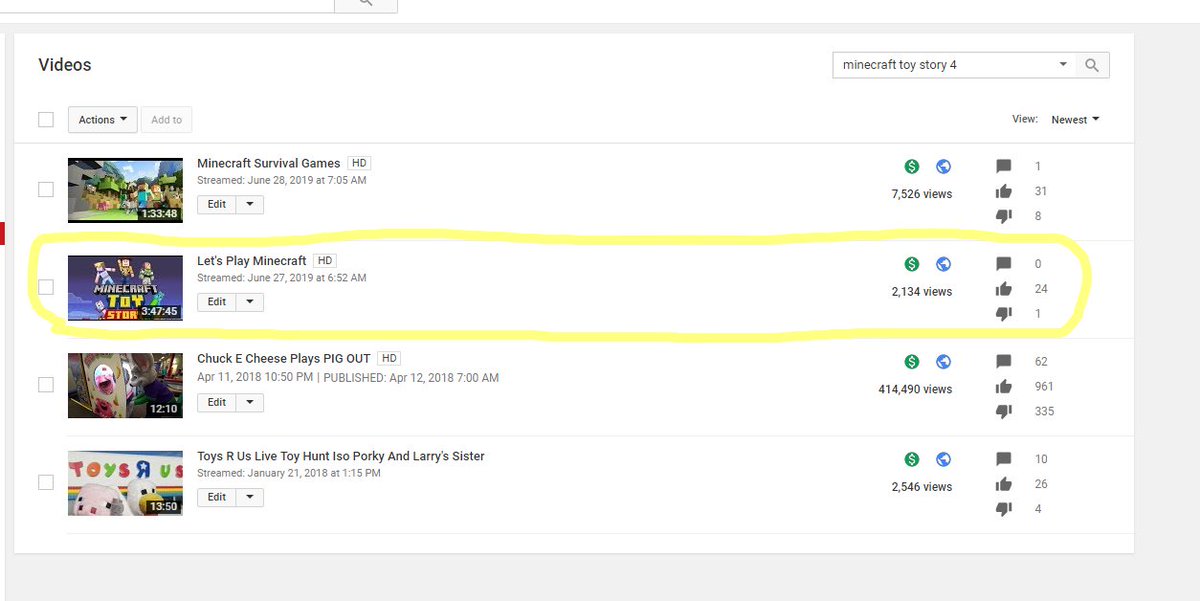Screen dimensions: 1200x601
Task: Expand Edit arrow for Chuck E Cheese video
Action: (250, 403)
